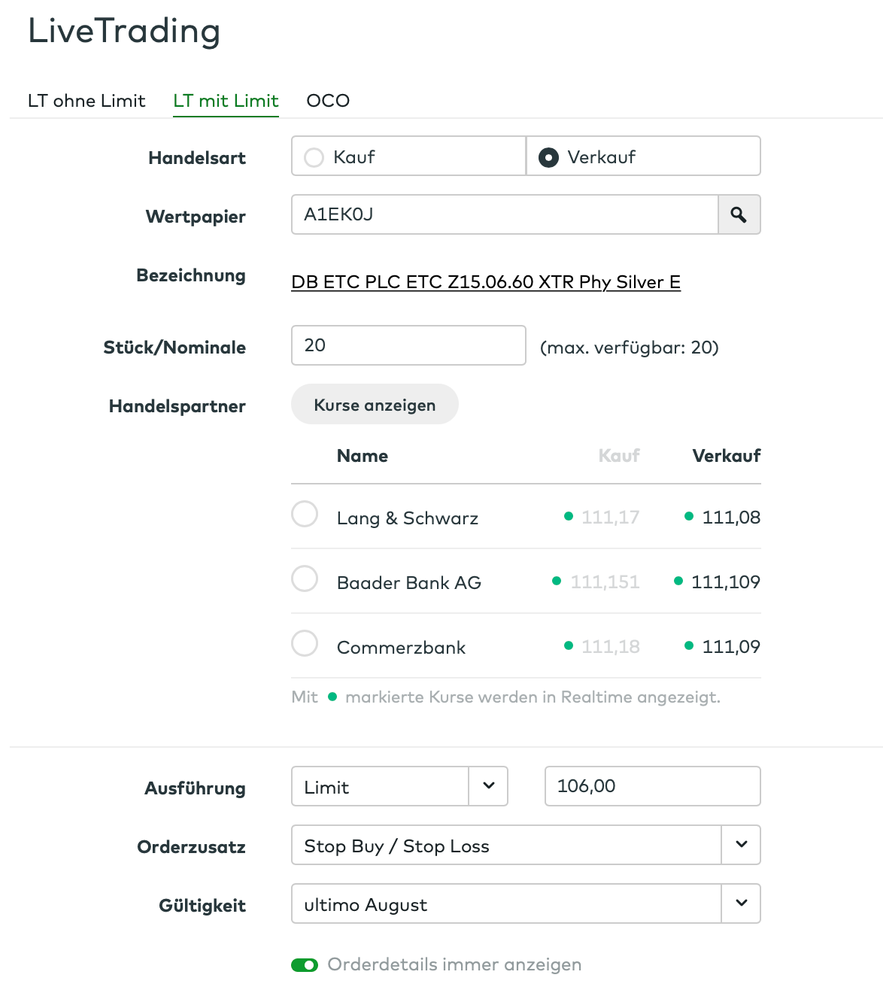
Task: Expand the Orderzusatz Stop Buy dropdown
Action: click(x=740, y=845)
